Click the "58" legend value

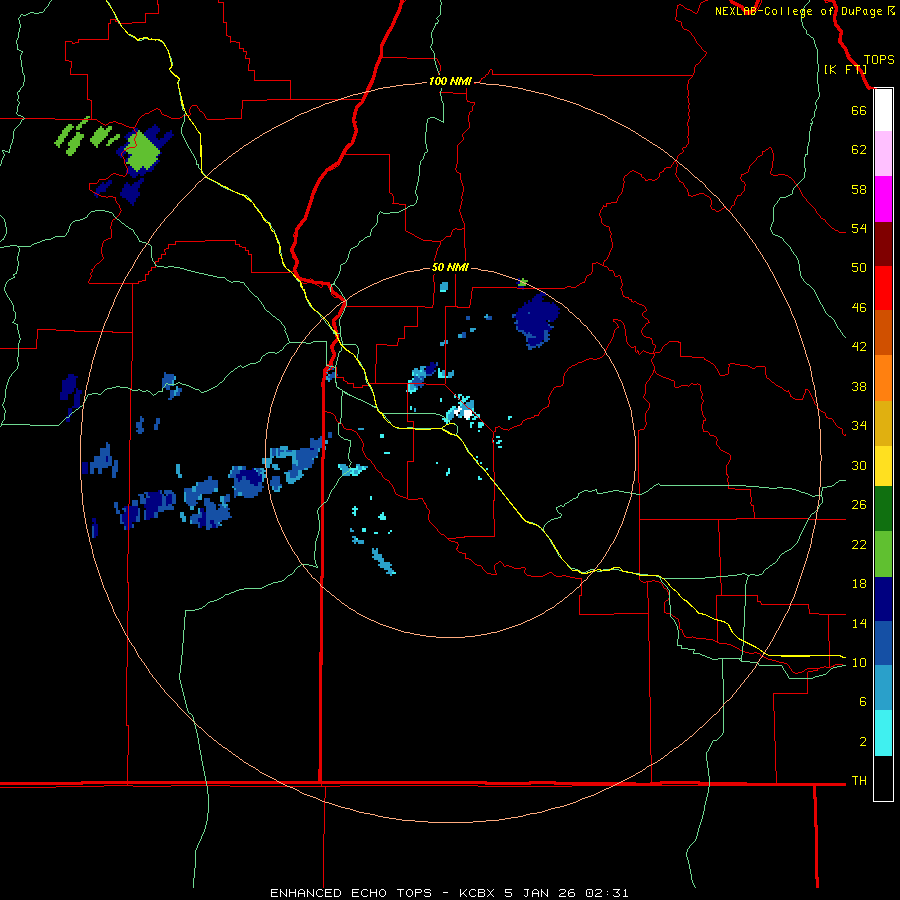[859, 189]
